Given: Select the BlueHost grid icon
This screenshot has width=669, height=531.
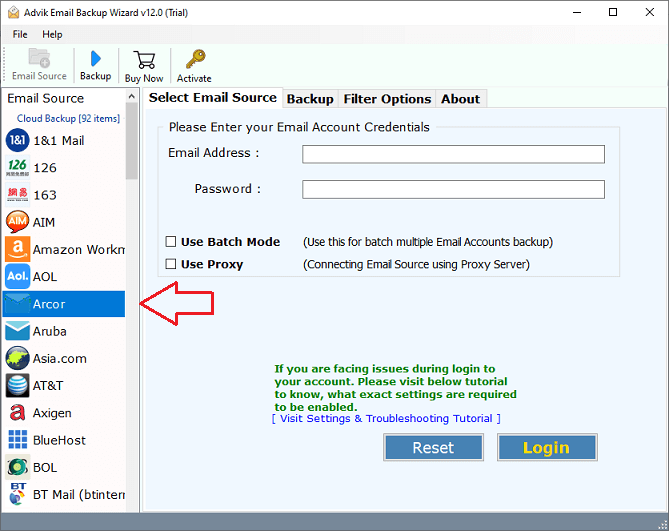Looking at the screenshot, I should click(x=17, y=440).
